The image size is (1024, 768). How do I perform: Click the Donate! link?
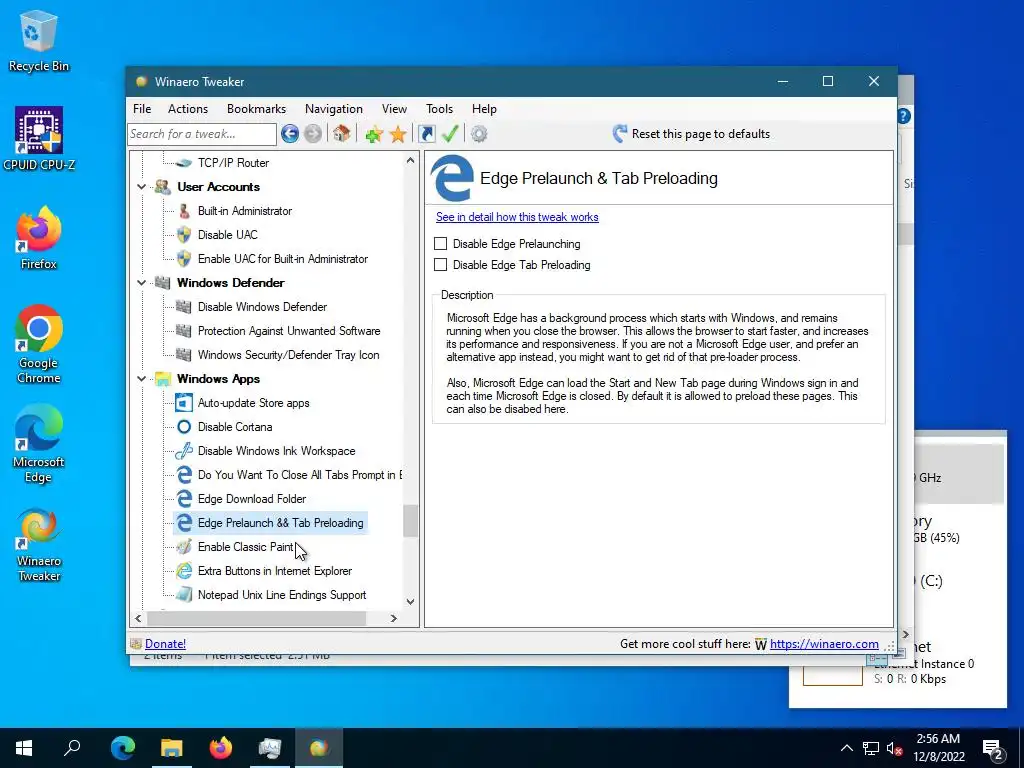pyautogui.click(x=165, y=644)
